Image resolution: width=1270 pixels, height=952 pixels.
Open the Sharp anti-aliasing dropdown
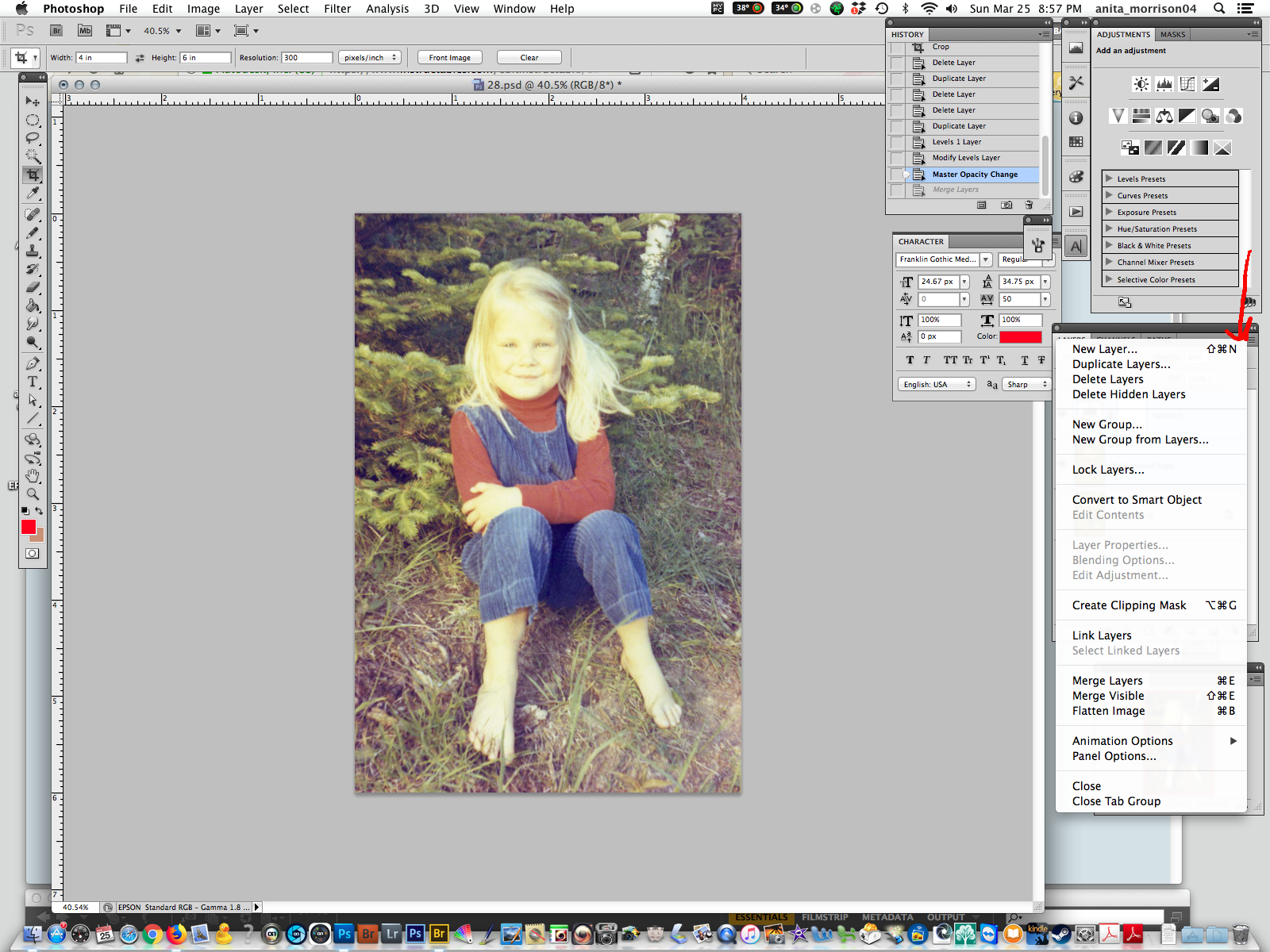[x=1026, y=384]
